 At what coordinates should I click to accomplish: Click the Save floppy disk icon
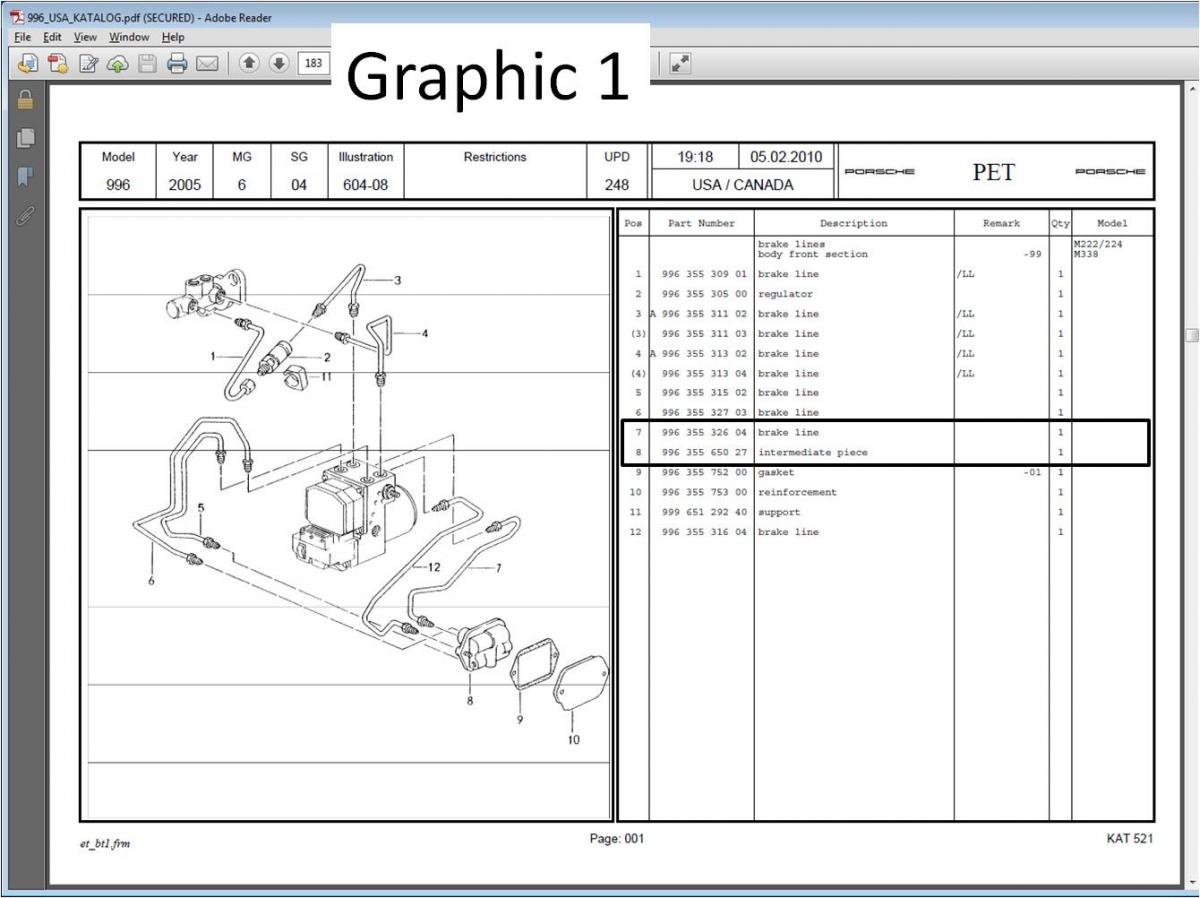pyautogui.click(x=147, y=64)
